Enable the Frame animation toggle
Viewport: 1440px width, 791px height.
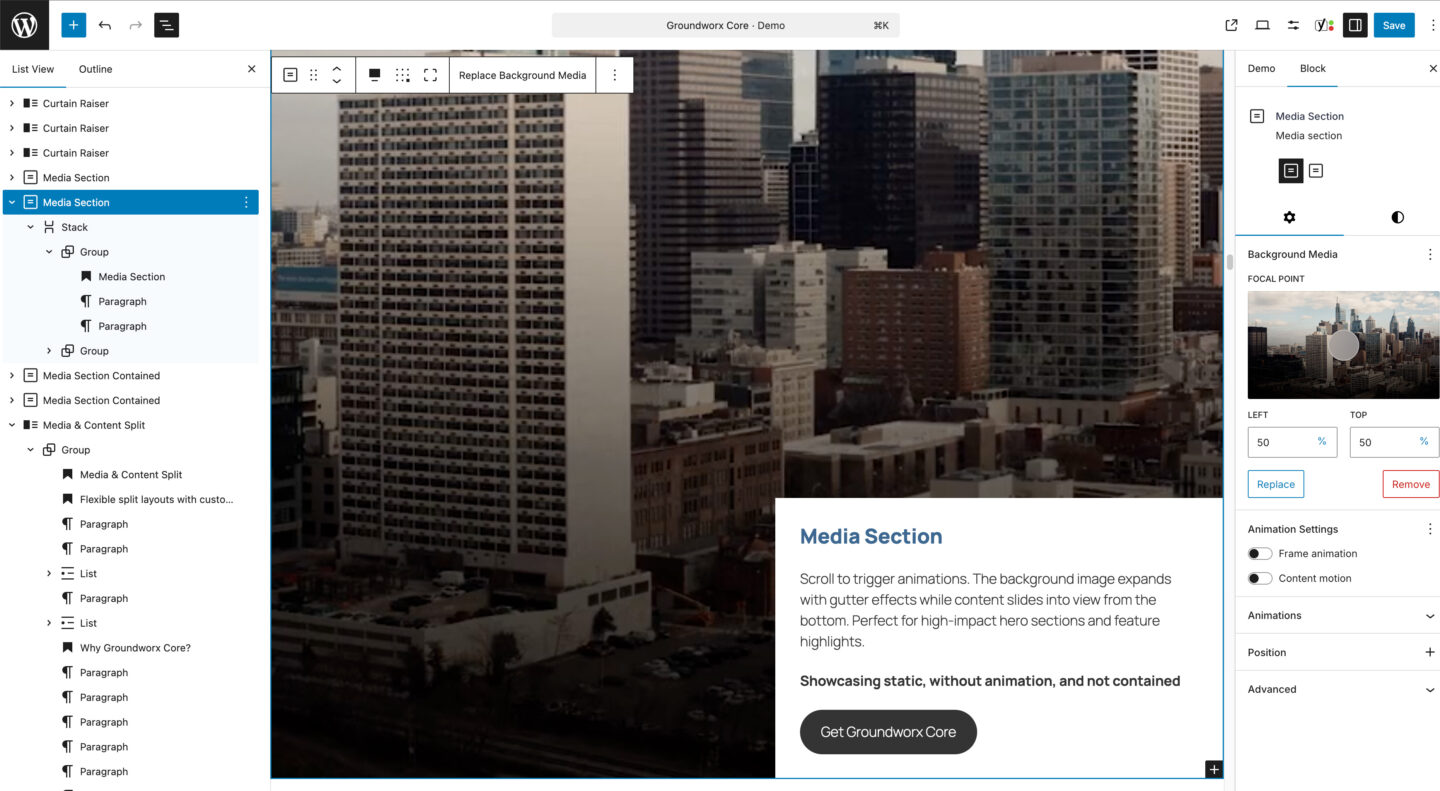(1260, 554)
